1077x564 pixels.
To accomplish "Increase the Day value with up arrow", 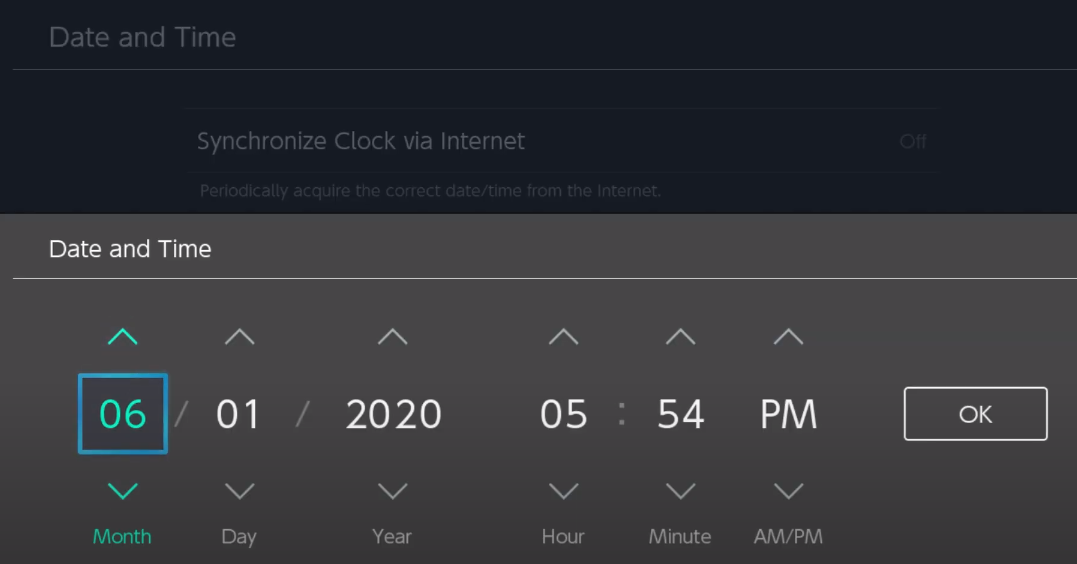I will tap(239, 337).
